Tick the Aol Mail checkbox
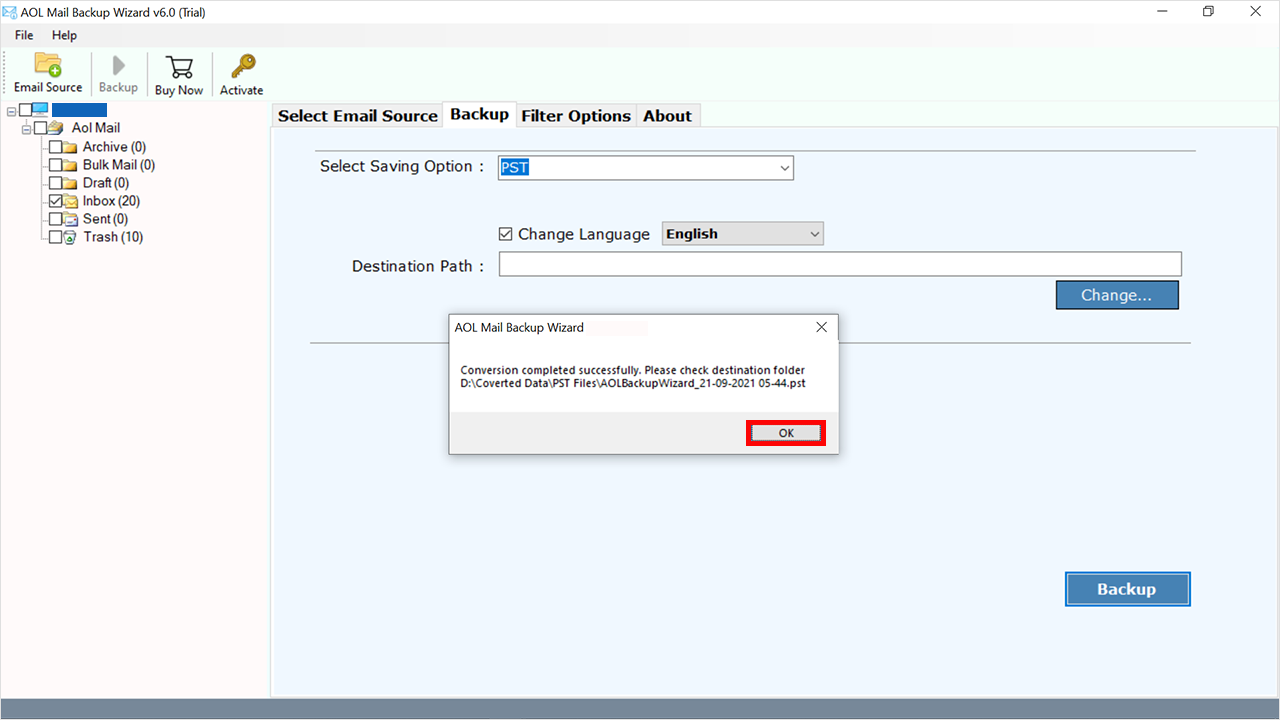Screen dimensions: 1280x720 (40, 128)
